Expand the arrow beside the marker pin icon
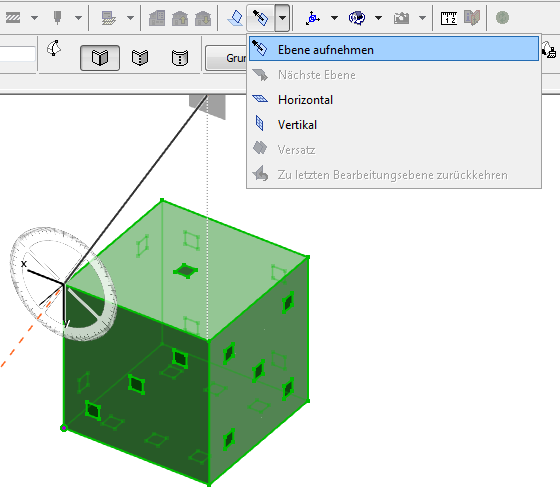 coord(78,18)
